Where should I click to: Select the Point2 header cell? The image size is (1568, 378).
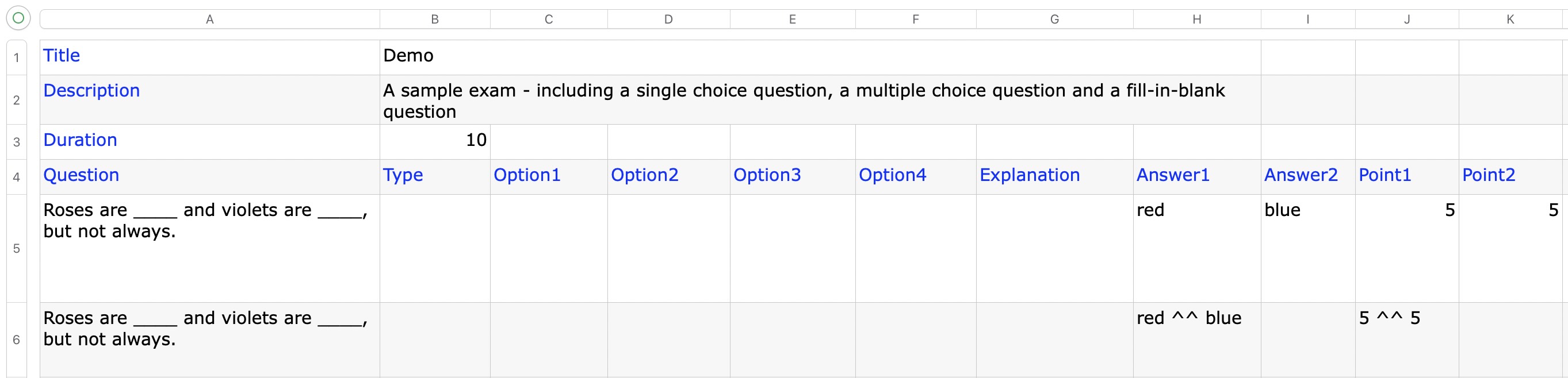point(1513,177)
